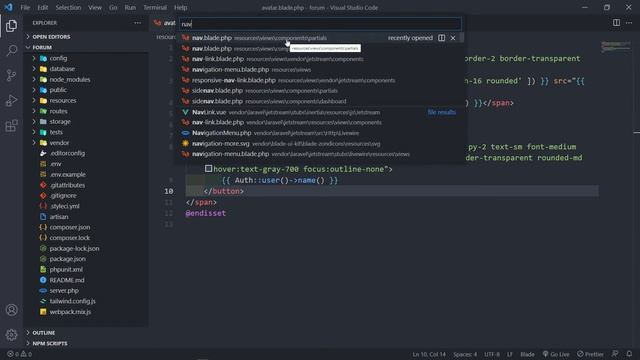Expand the Open Editors section

coord(86,37)
